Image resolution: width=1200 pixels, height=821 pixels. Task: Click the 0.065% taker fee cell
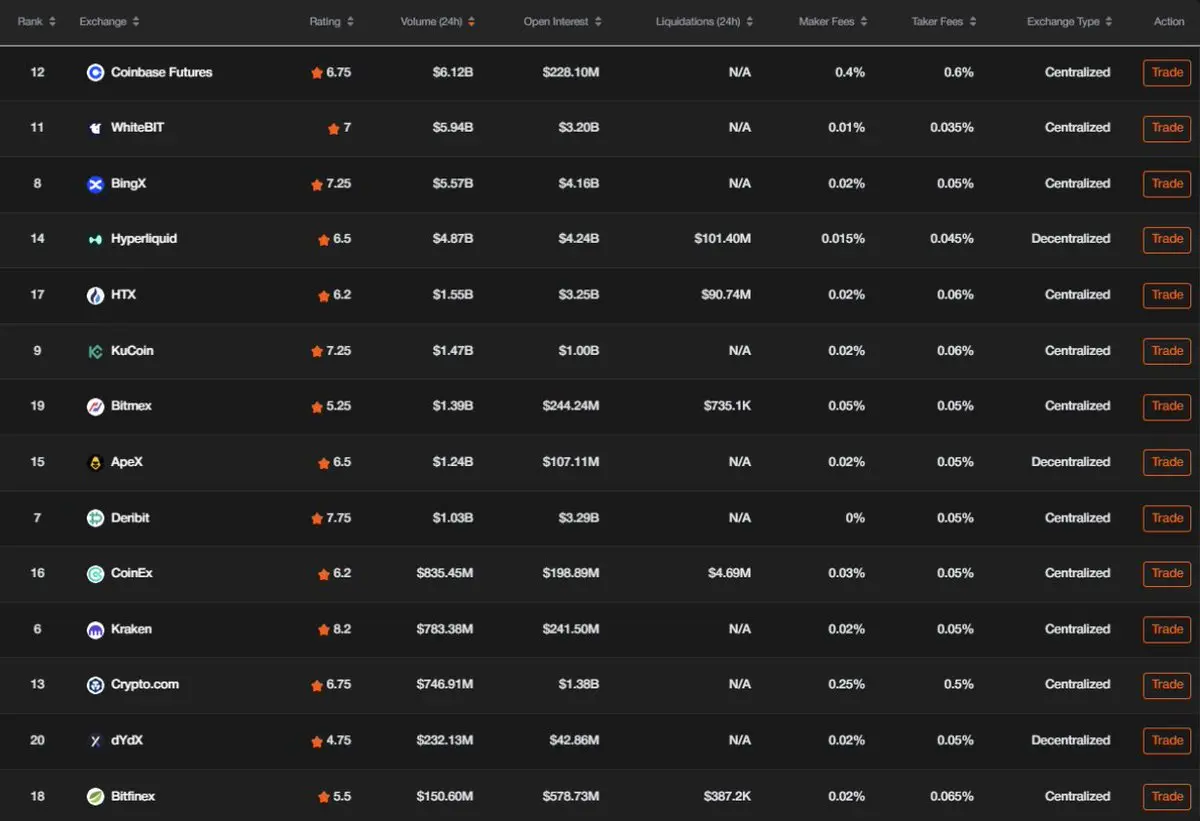[951, 797]
